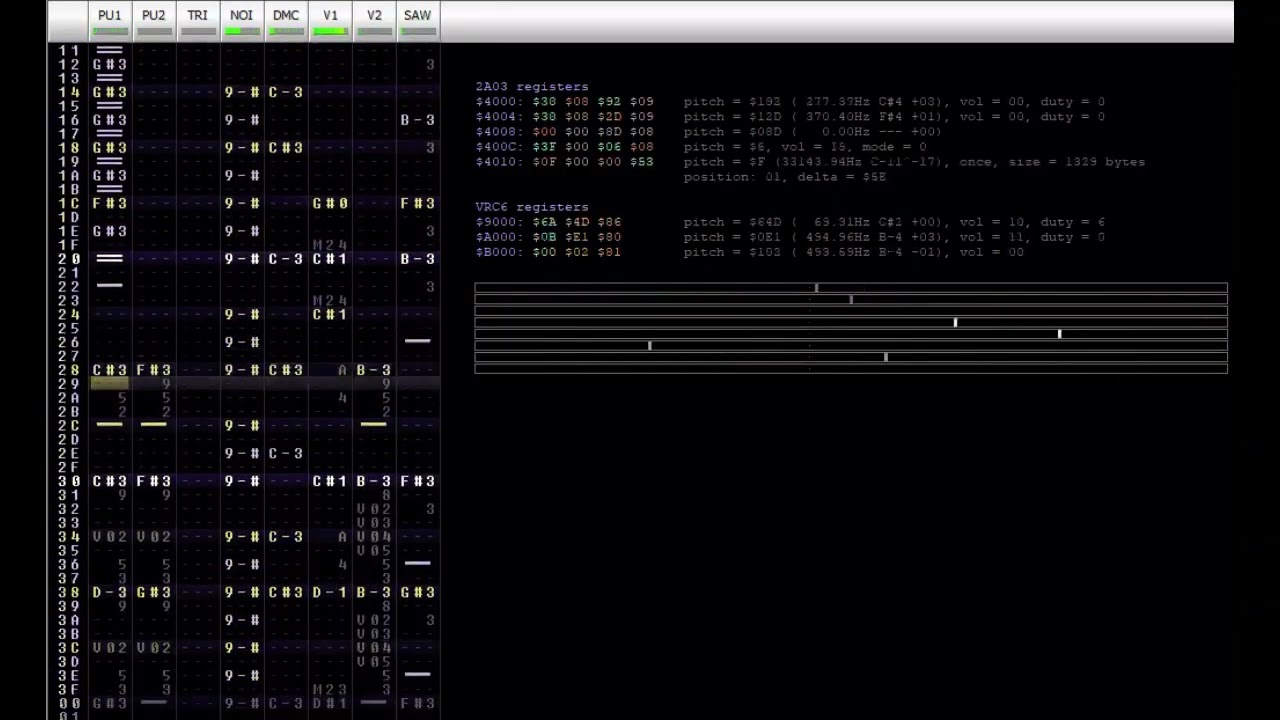Viewport: 1280px width, 720px height.
Task: Click the $B000 VRC6 register line
Action: pyautogui.click(x=749, y=252)
